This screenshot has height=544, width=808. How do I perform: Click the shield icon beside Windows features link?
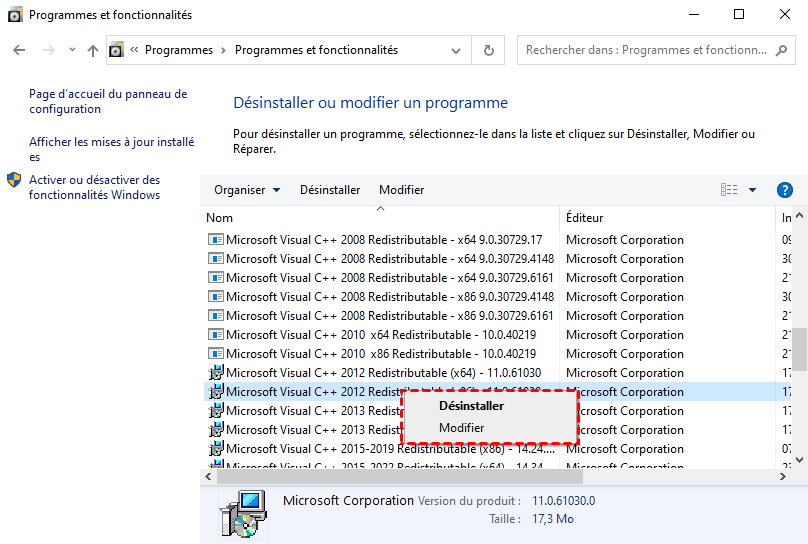14,179
